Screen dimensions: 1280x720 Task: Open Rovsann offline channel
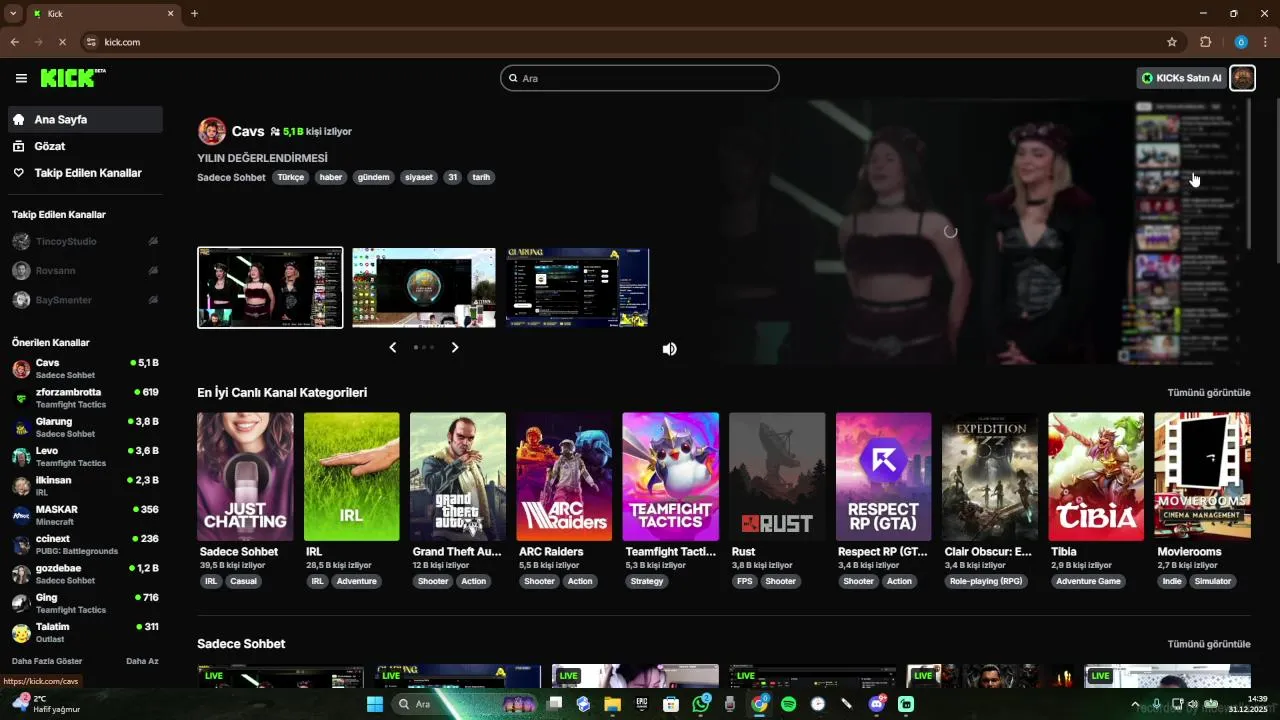(x=85, y=270)
